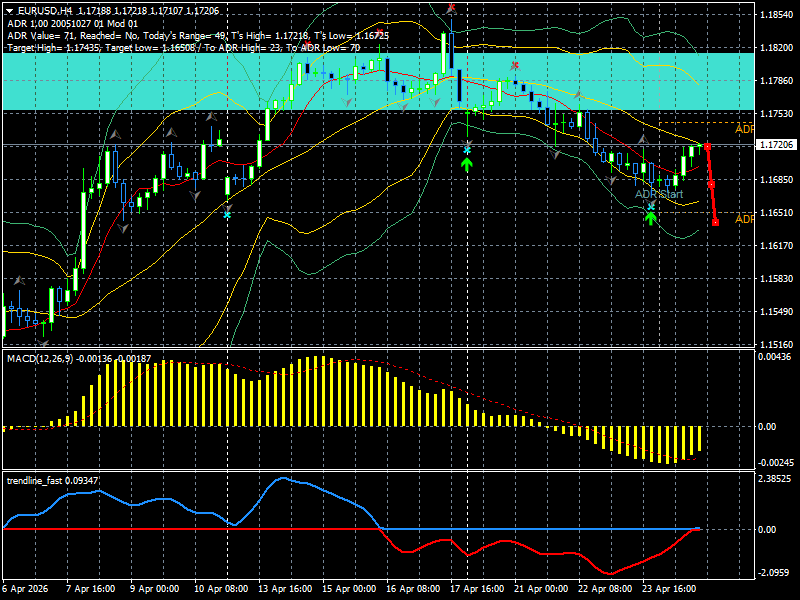Click the '9 Apr 00:00' time axis label
The width and height of the screenshot is (800, 600).
(x=155, y=589)
